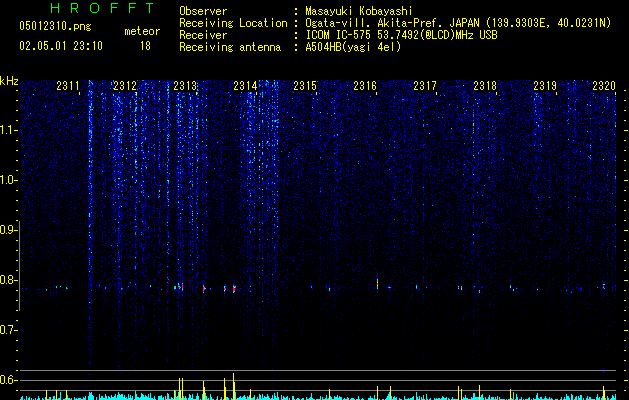This screenshot has height=400, width=629.
Task: Click receiving antenna A504HB text
Action: [x=353, y=47]
